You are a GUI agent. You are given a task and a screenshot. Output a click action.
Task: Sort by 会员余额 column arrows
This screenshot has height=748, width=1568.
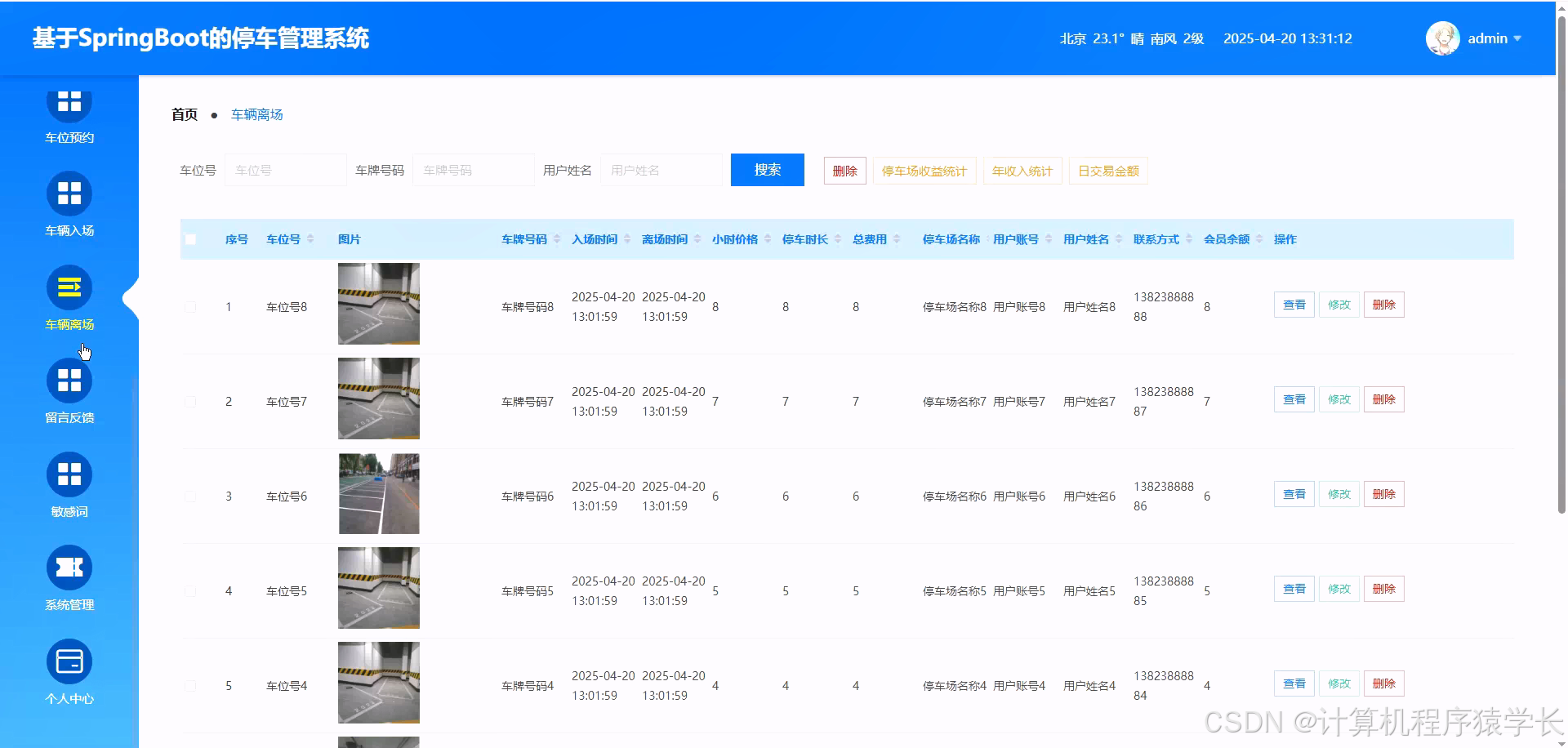click(x=1259, y=239)
